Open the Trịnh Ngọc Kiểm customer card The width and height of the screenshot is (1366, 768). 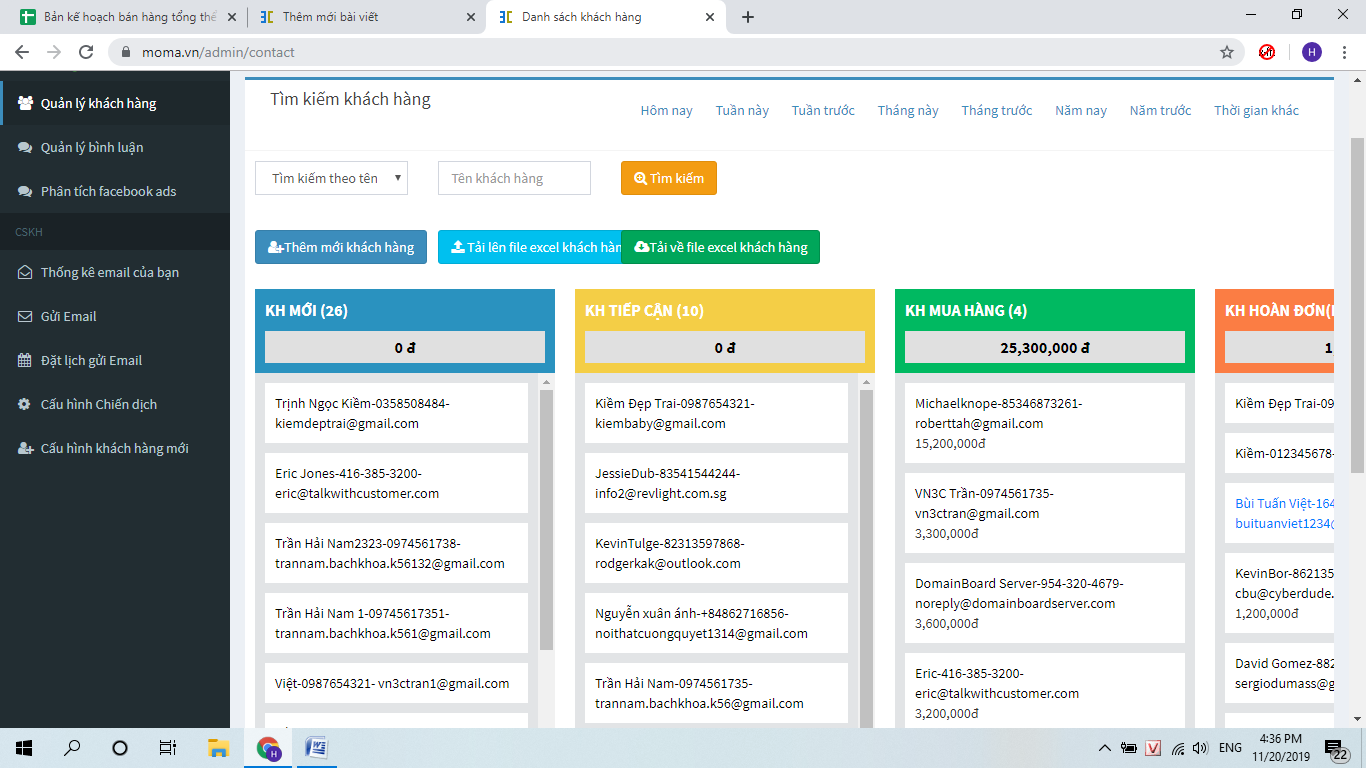396,413
